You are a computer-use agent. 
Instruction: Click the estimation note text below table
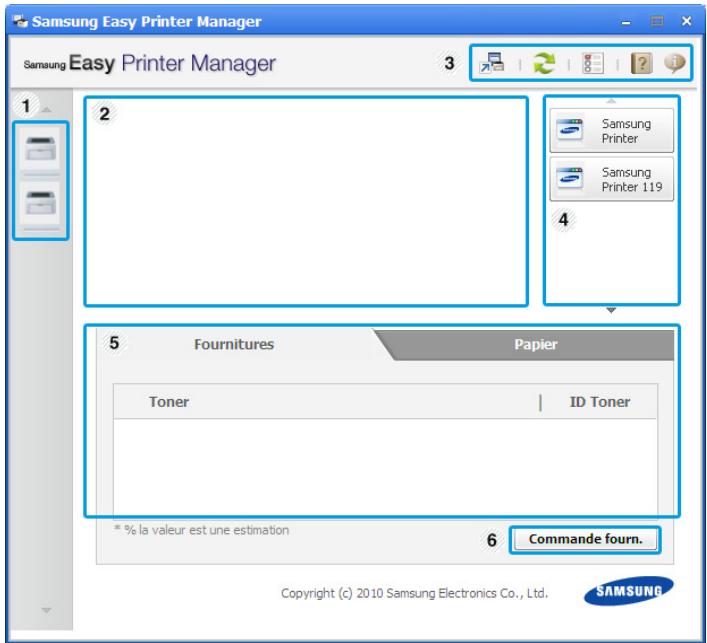pyautogui.click(x=202, y=530)
